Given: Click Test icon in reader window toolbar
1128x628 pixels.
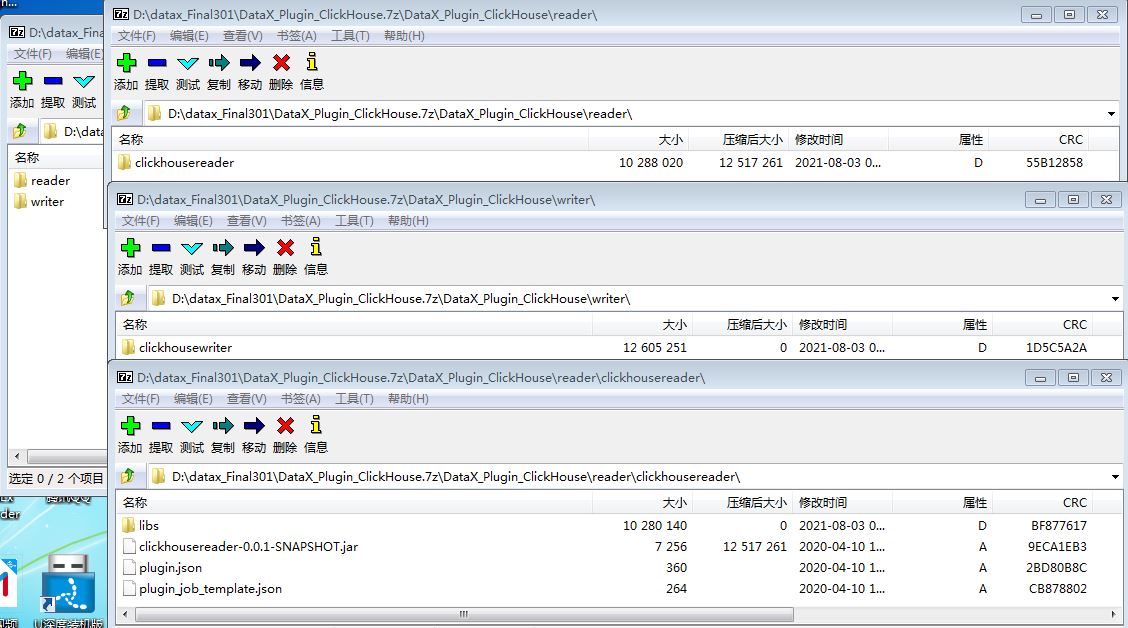Looking at the screenshot, I should tap(188, 63).
